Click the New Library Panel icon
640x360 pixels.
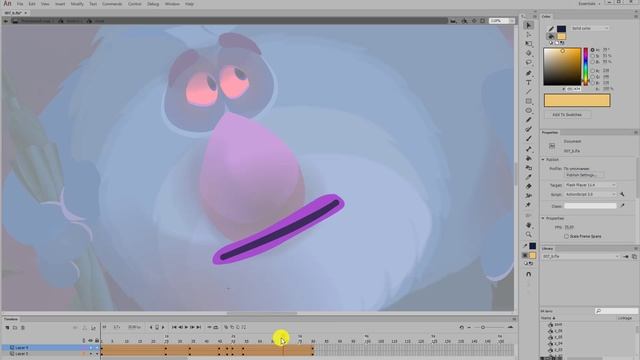[x=634, y=256]
